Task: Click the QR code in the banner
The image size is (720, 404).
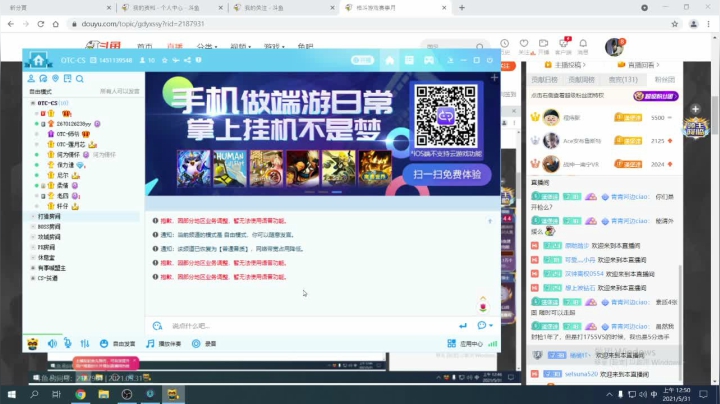Action: [446, 116]
